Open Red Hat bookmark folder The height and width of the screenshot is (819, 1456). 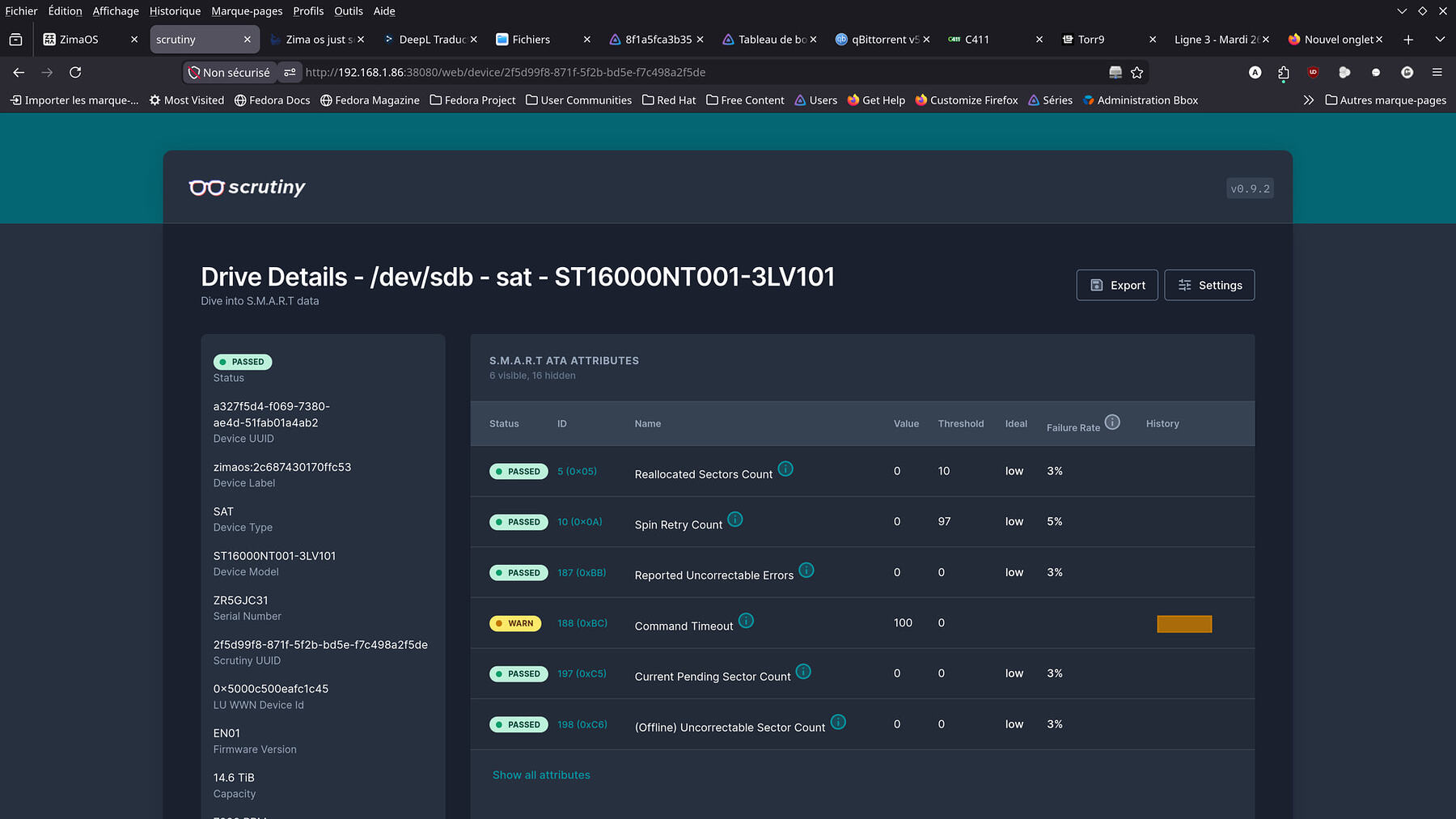click(x=669, y=100)
